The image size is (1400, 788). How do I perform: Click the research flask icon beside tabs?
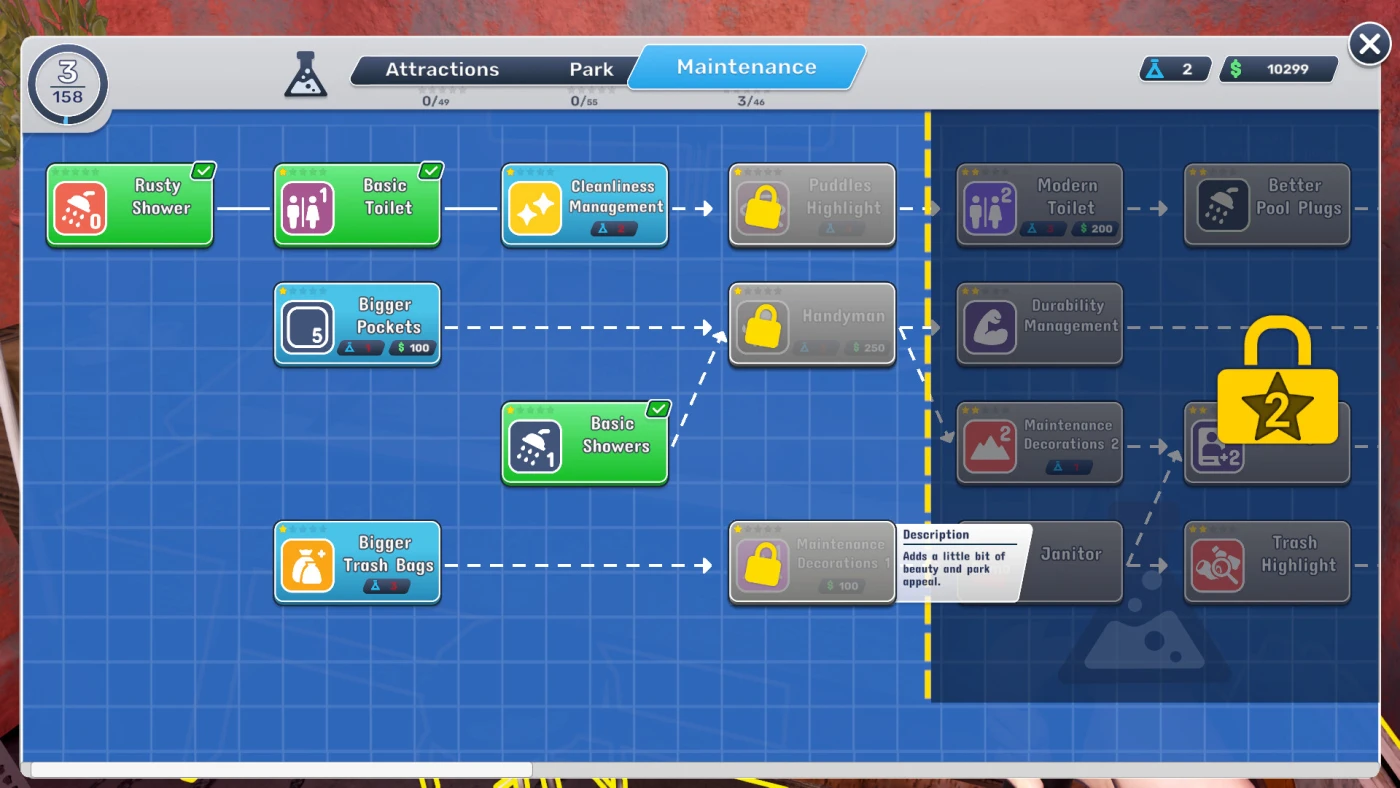click(x=305, y=74)
